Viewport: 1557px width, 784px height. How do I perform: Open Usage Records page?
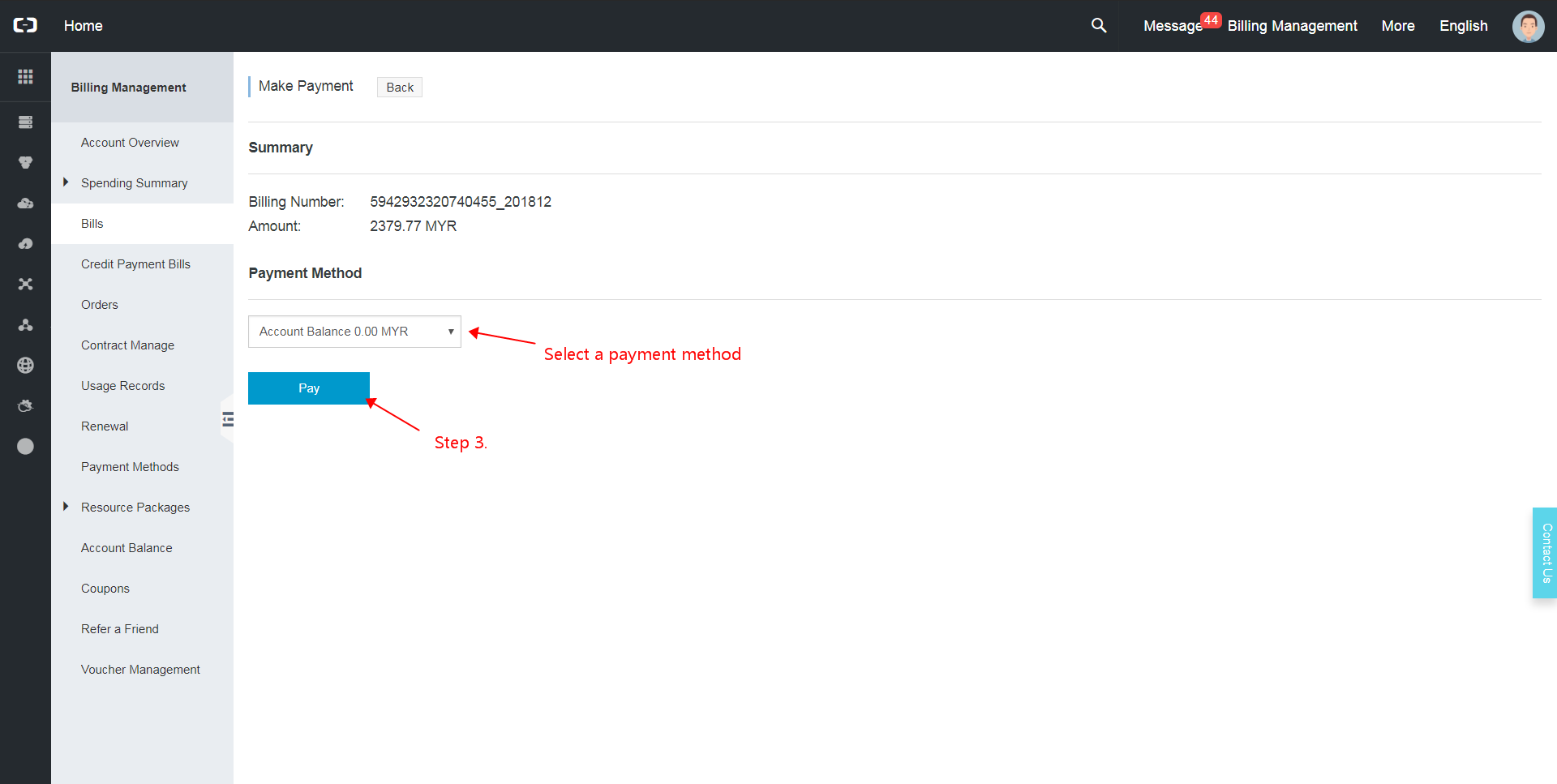coord(122,386)
